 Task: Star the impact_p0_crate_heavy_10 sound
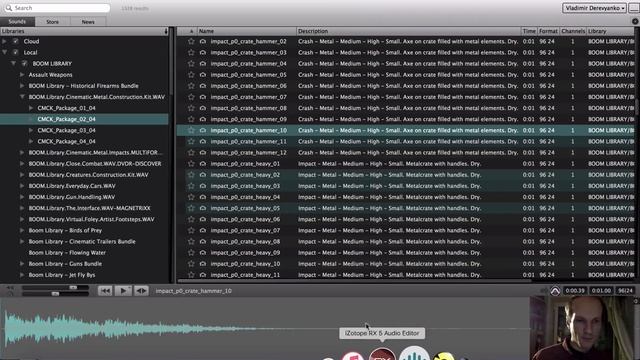pos(191,264)
